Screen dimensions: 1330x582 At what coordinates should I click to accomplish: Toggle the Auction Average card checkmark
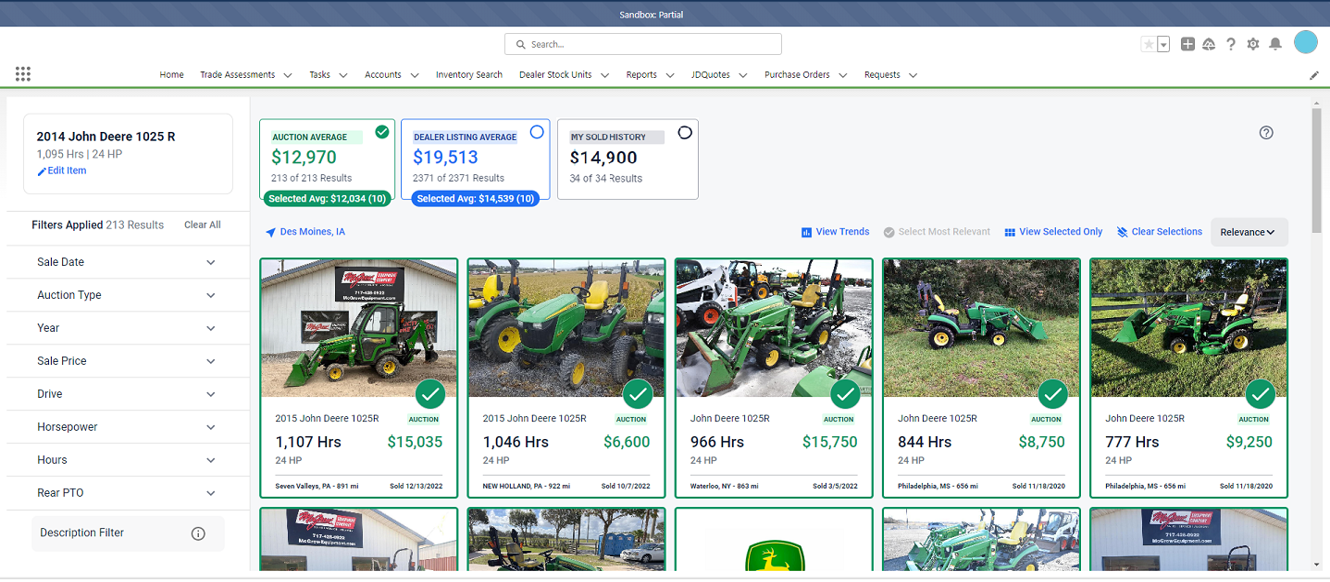382,132
